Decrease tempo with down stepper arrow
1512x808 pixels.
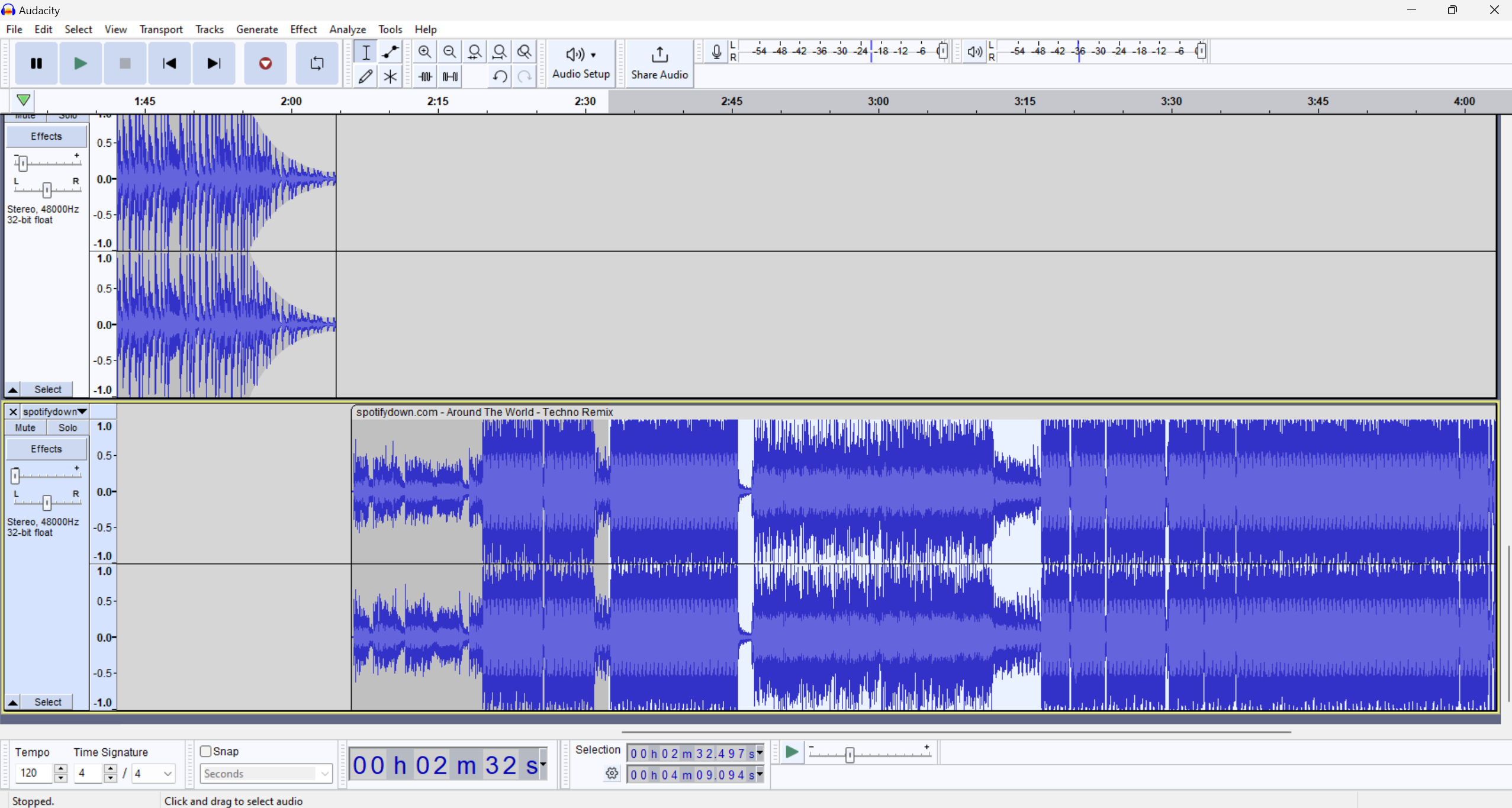[60, 778]
